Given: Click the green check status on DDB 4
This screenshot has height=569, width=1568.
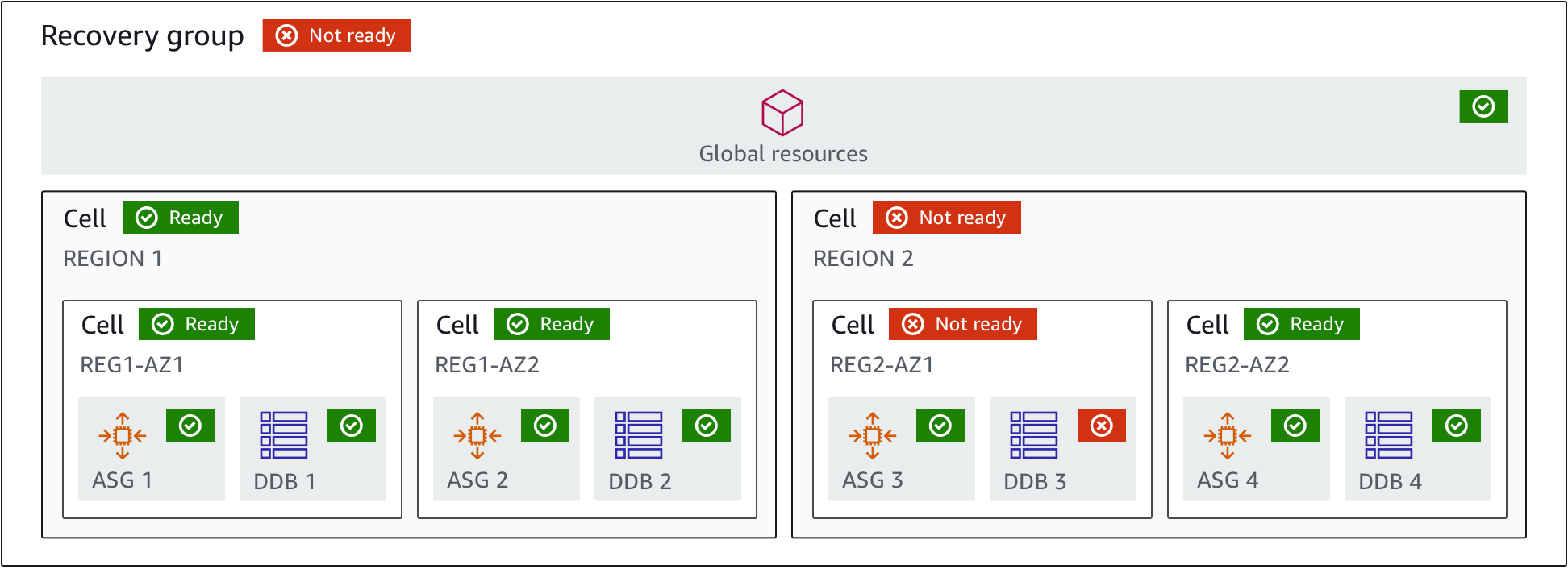Looking at the screenshot, I should [x=1456, y=426].
